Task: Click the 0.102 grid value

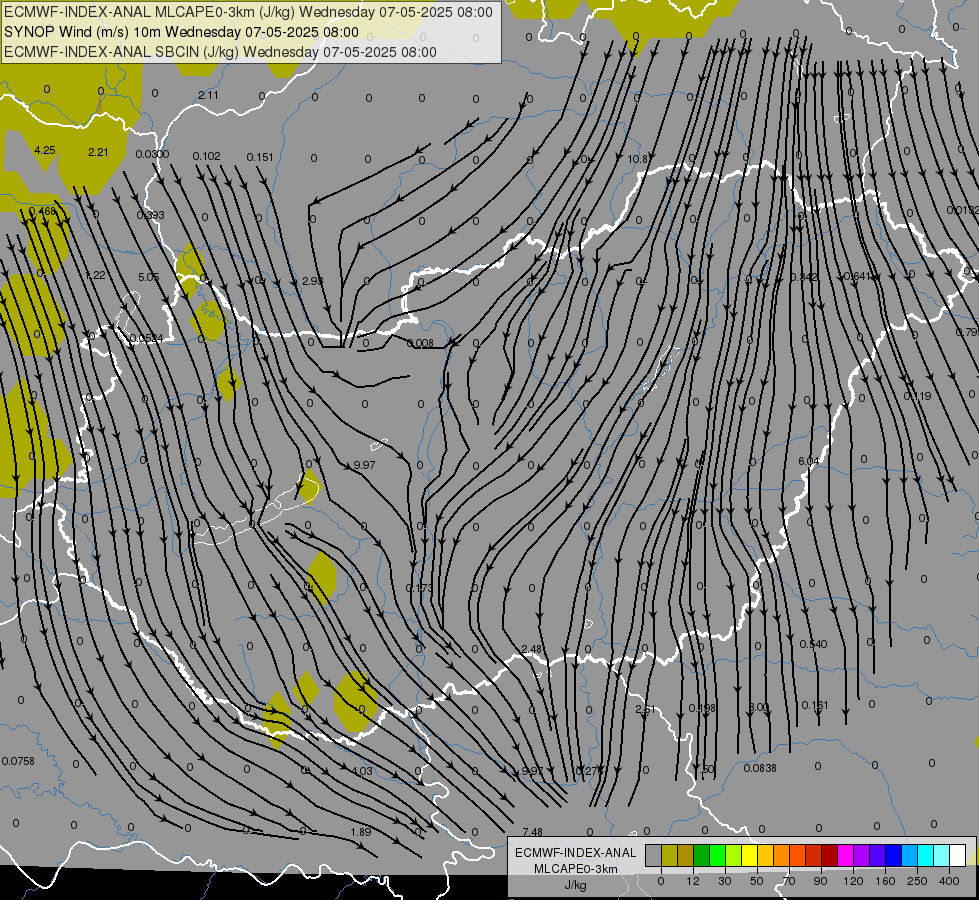Action: click(x=207, y=156)
